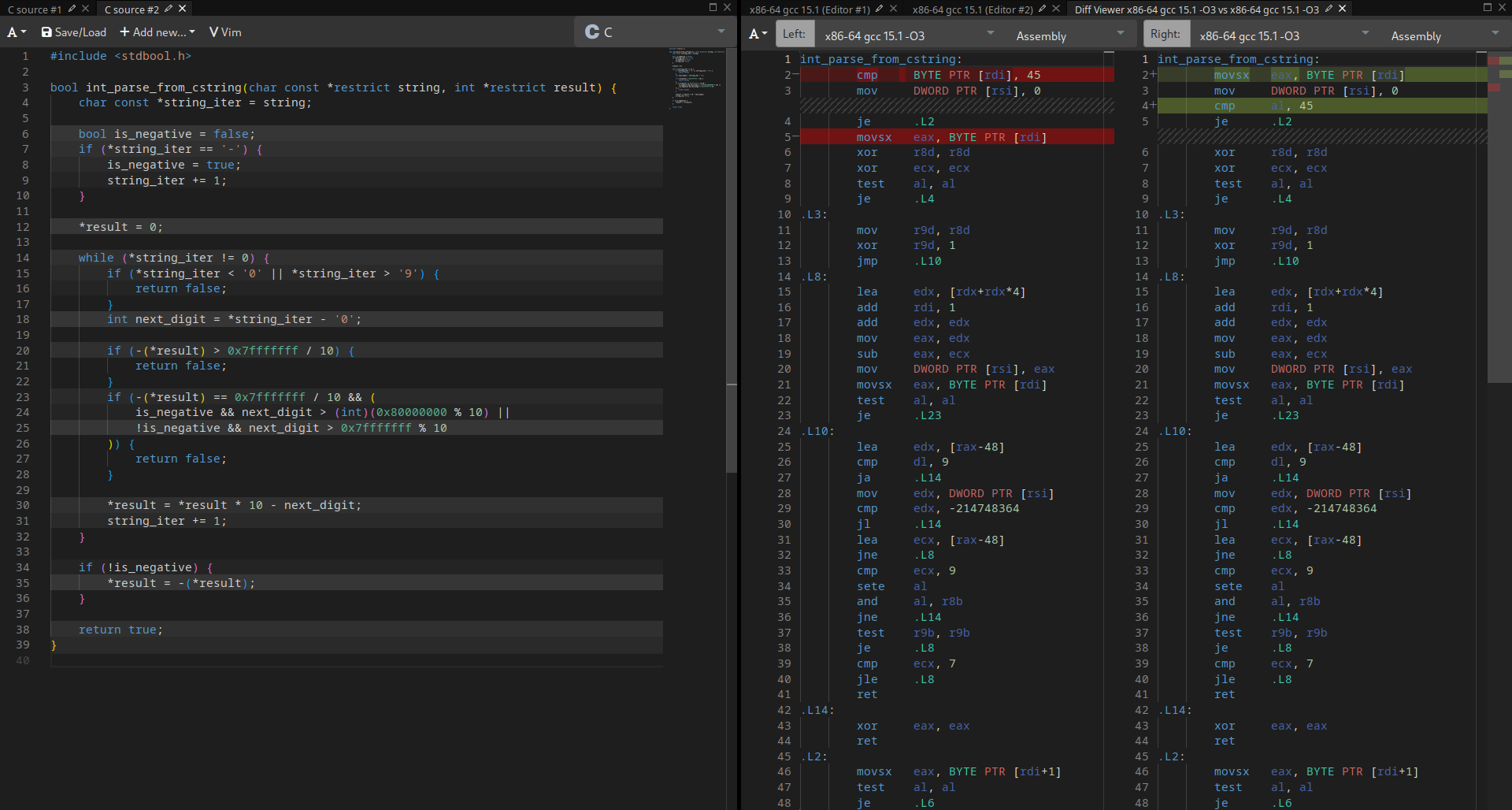
Task: Open diff viewer font size menu
Action: (758, 34)
